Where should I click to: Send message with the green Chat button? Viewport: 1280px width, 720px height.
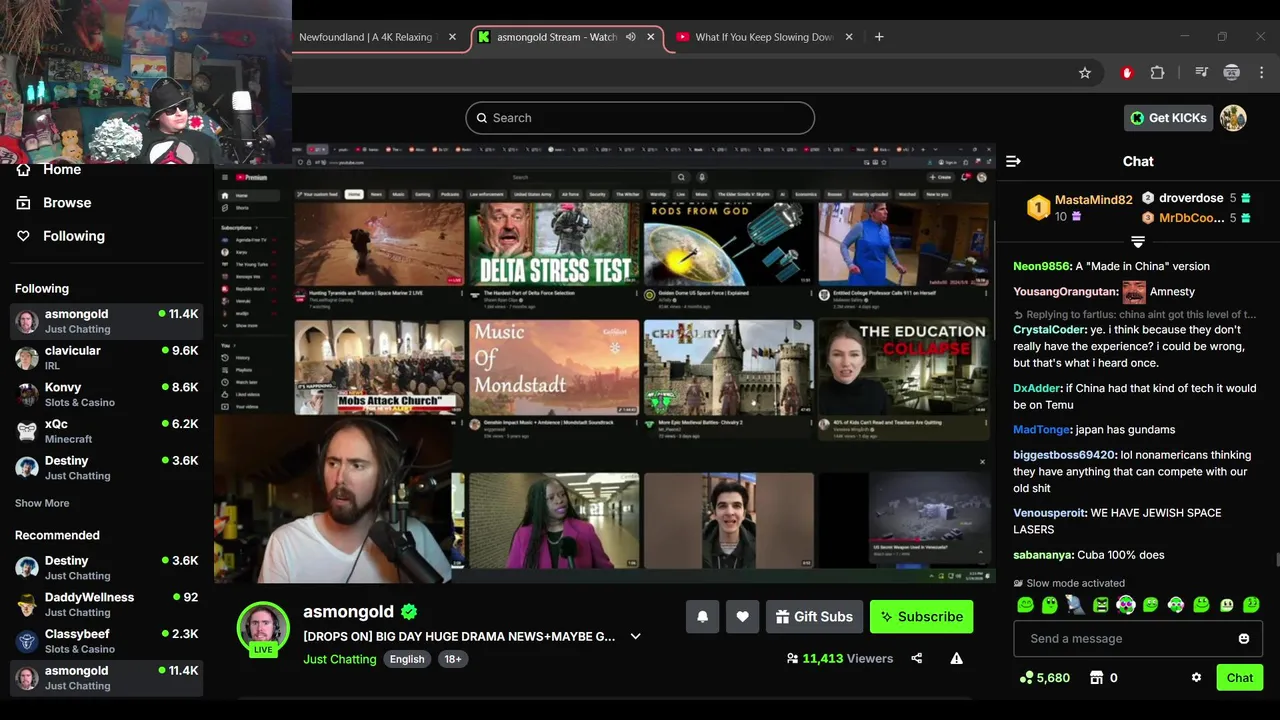pos(1240,678)
